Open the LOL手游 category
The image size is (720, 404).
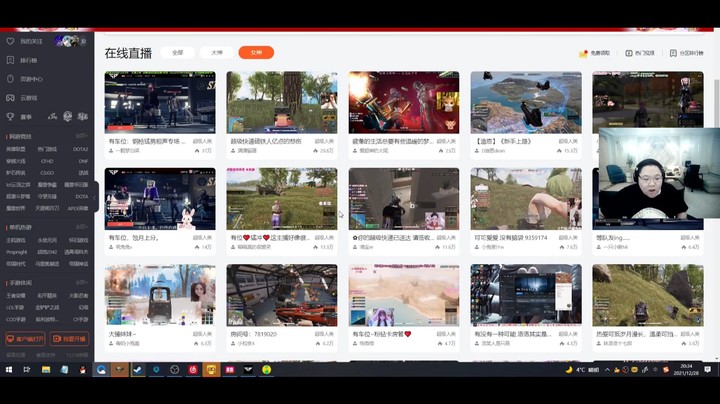(x=15, y=308)
